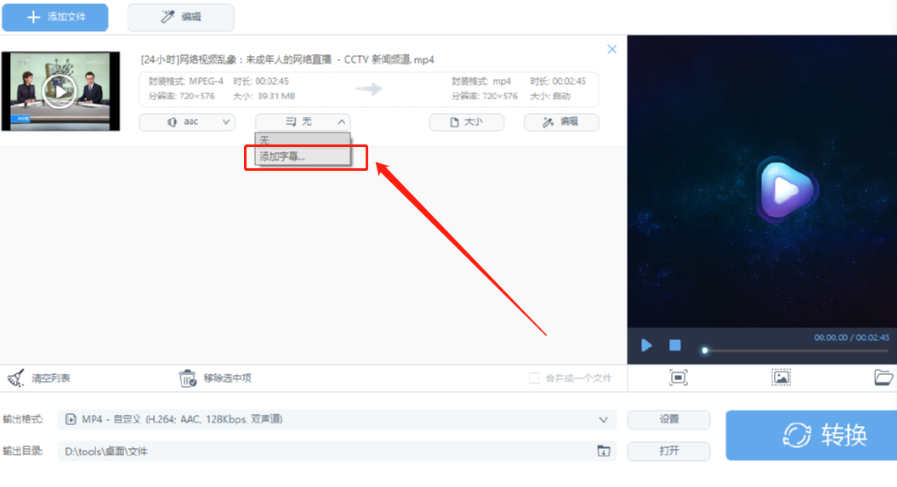
Task: Click the 大小 file size button
Action: [466, 122]
